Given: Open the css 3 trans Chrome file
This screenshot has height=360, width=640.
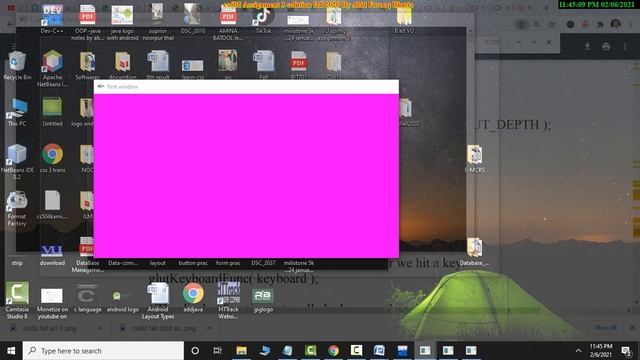Looking at the screenshot, I should pyautogui.click(x=52, y=158).
